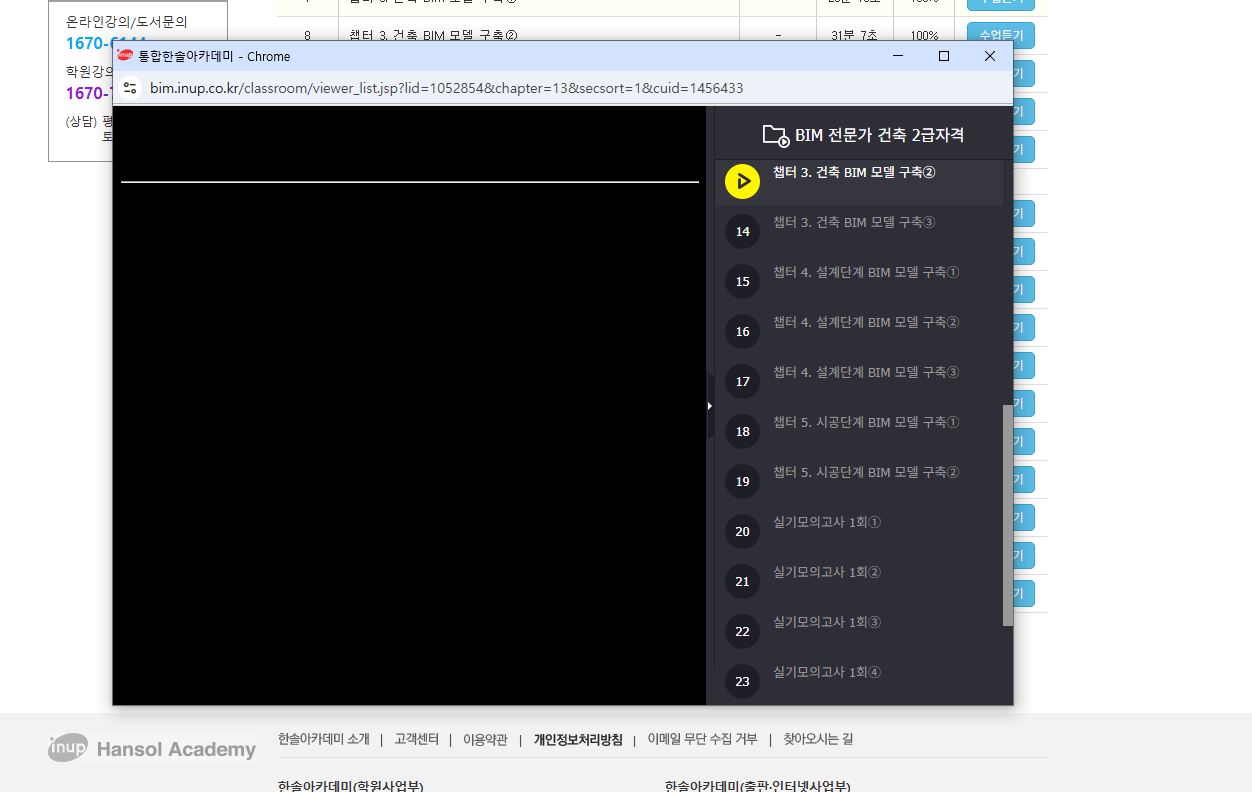The width and height of the screenshot is (1252, 792).
Task: Select lesson number 20 circle icon
Action: coord(742,531)
